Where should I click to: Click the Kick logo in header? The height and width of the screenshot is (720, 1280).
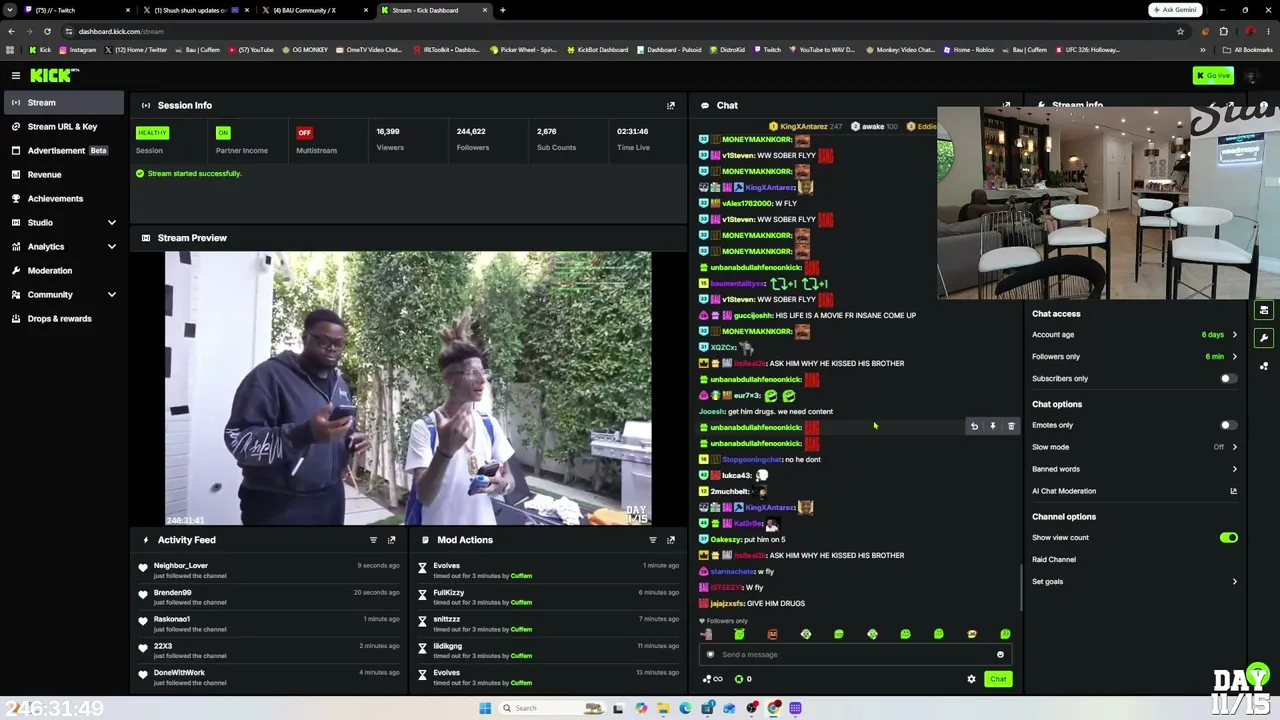coord(53,75)
